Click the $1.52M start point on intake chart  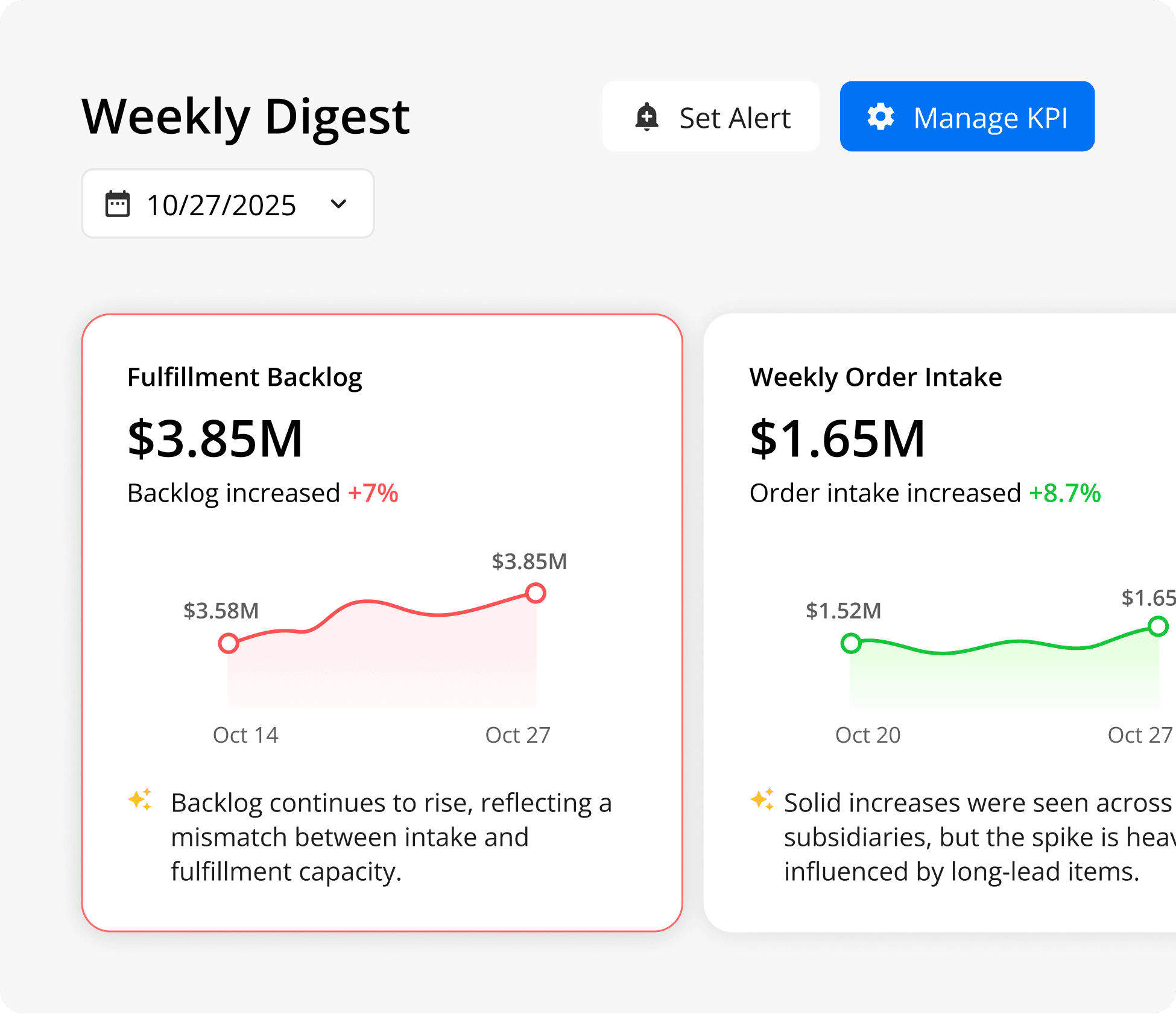[851, 643]
